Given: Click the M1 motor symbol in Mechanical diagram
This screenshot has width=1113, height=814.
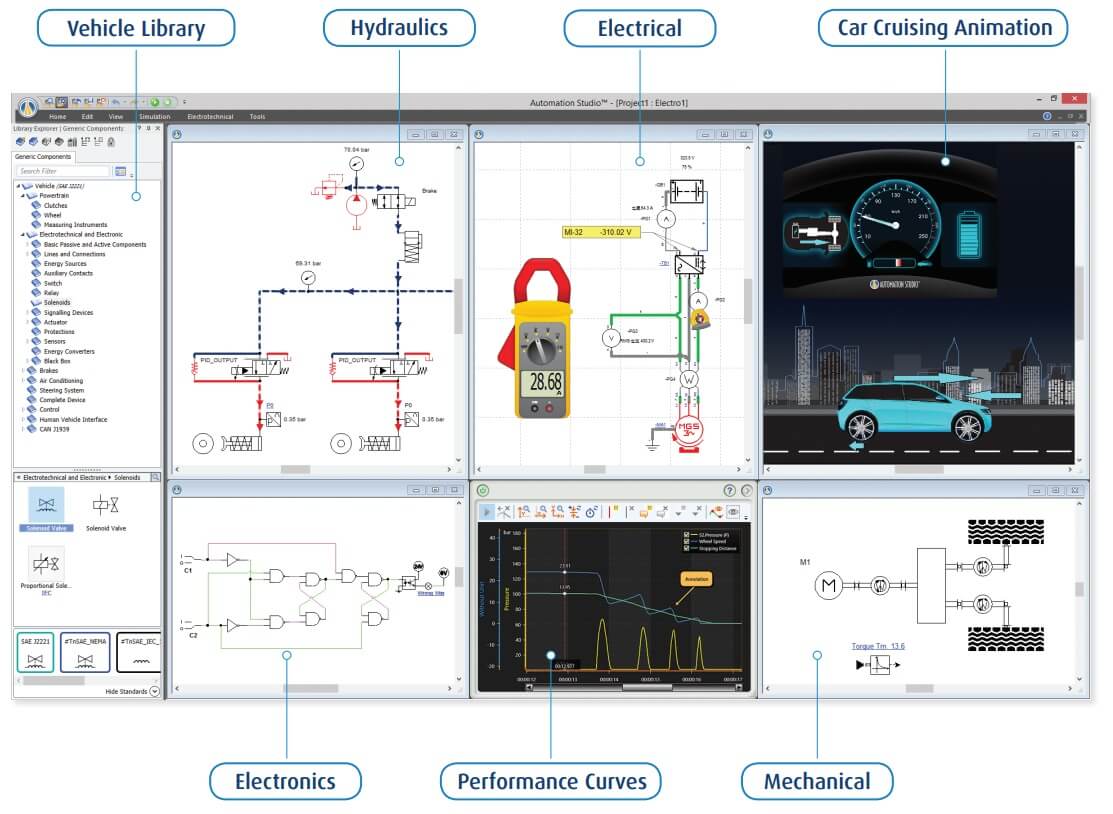Looking at the screenshot, I should click(828, 585).
